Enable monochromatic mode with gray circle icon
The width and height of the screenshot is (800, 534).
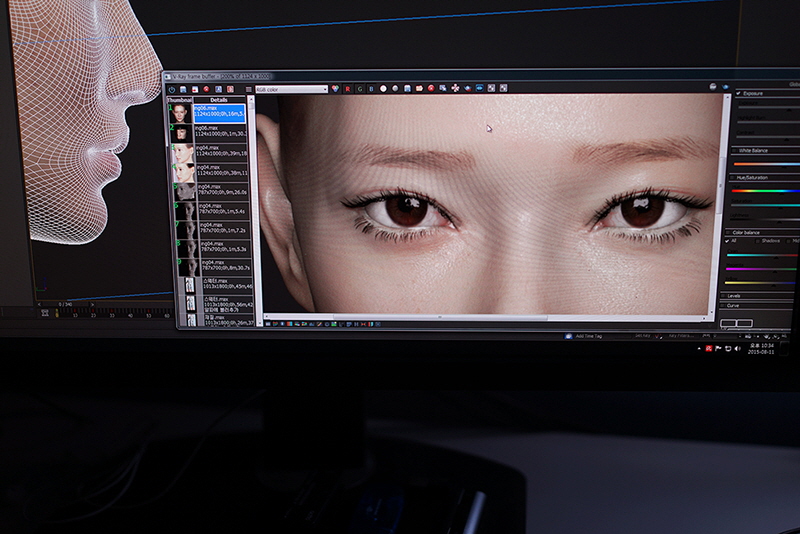click(x=395, y=89)
